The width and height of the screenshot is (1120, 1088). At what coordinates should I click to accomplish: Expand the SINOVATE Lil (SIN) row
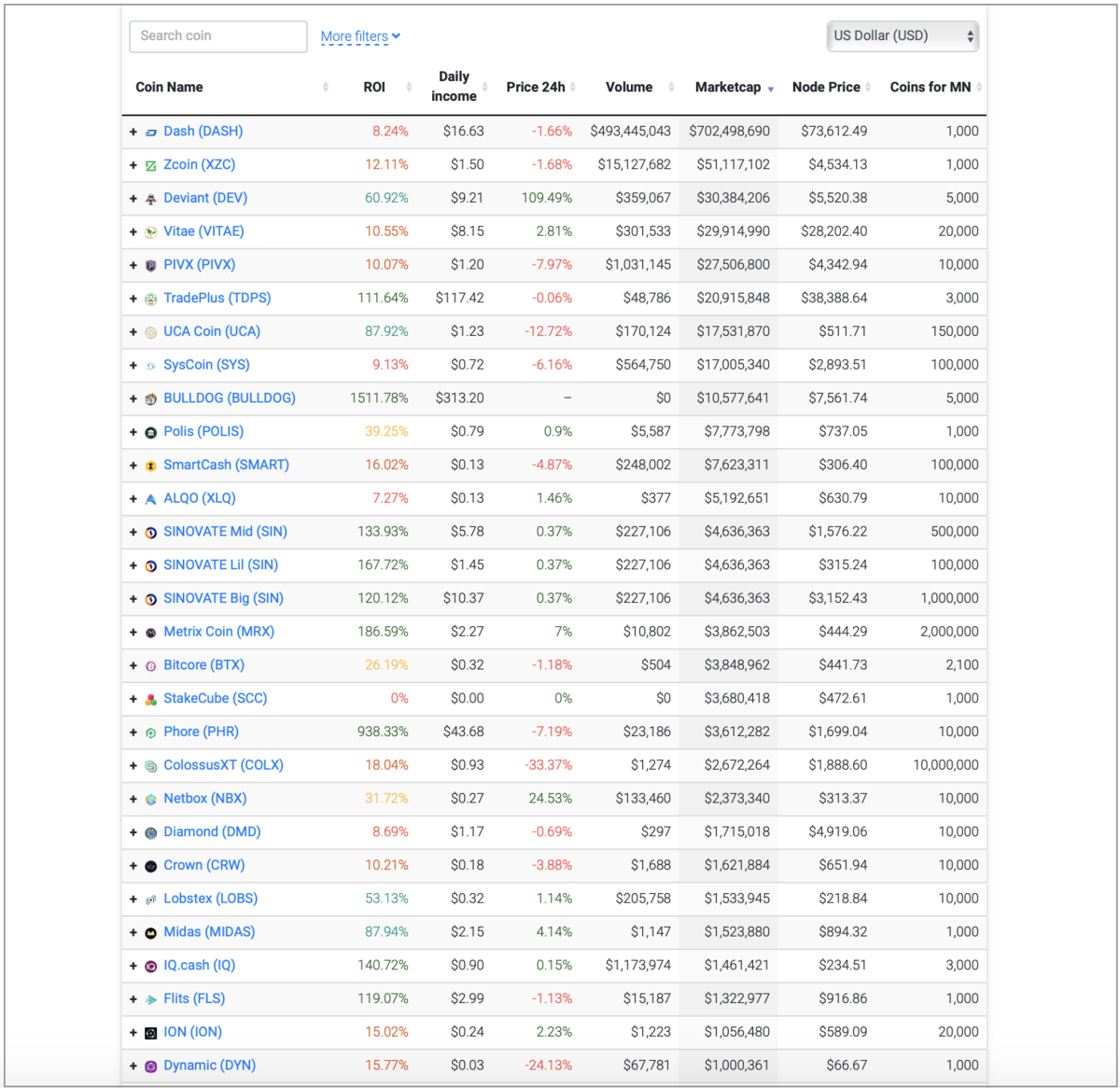pos(133,566)
